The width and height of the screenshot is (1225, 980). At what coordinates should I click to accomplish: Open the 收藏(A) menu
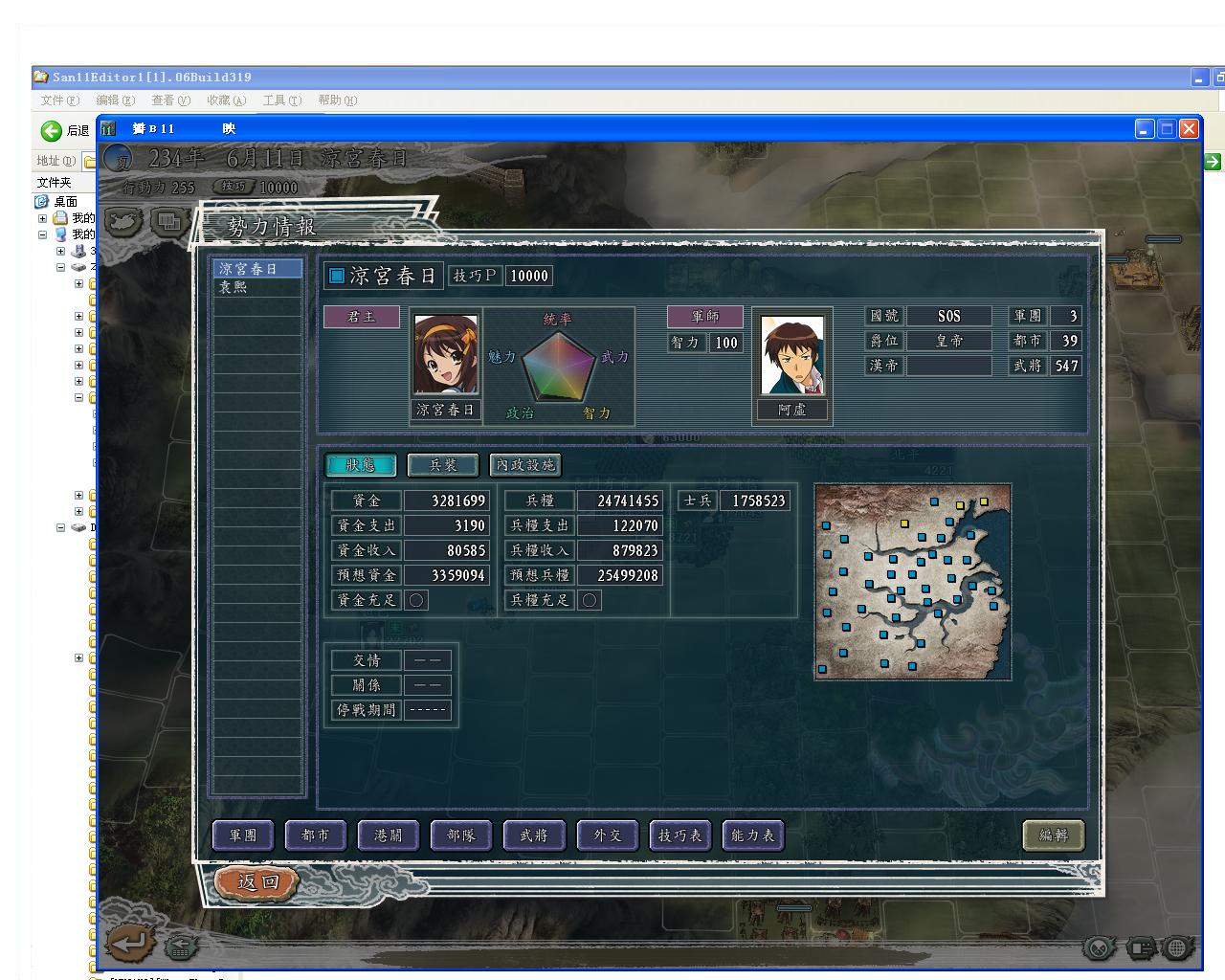click(x=226, y=100)
